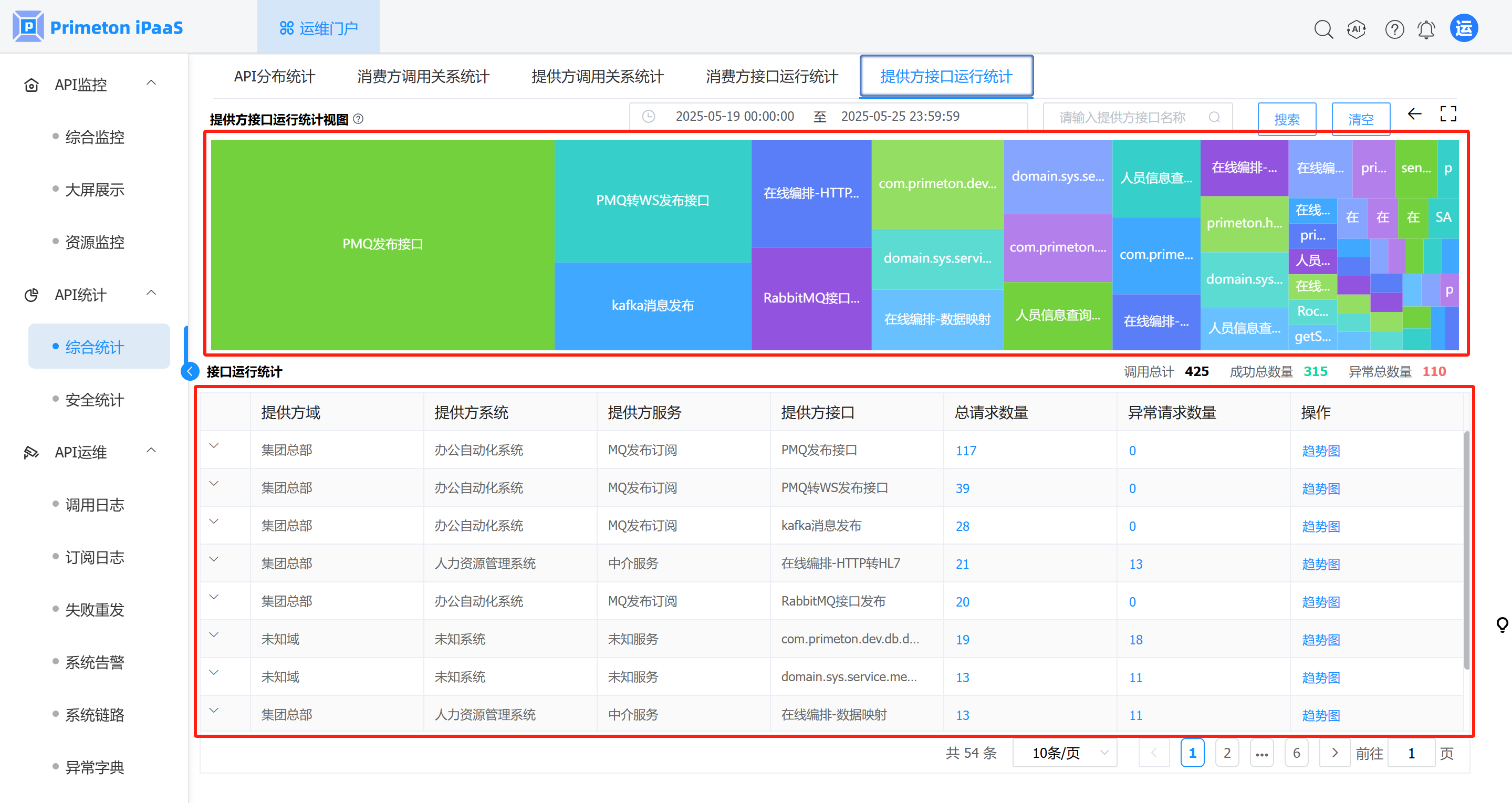Collapse the sidebar with the blue arrow
This screenshot has height=803, width=1512.
click(x=190, y=371)
